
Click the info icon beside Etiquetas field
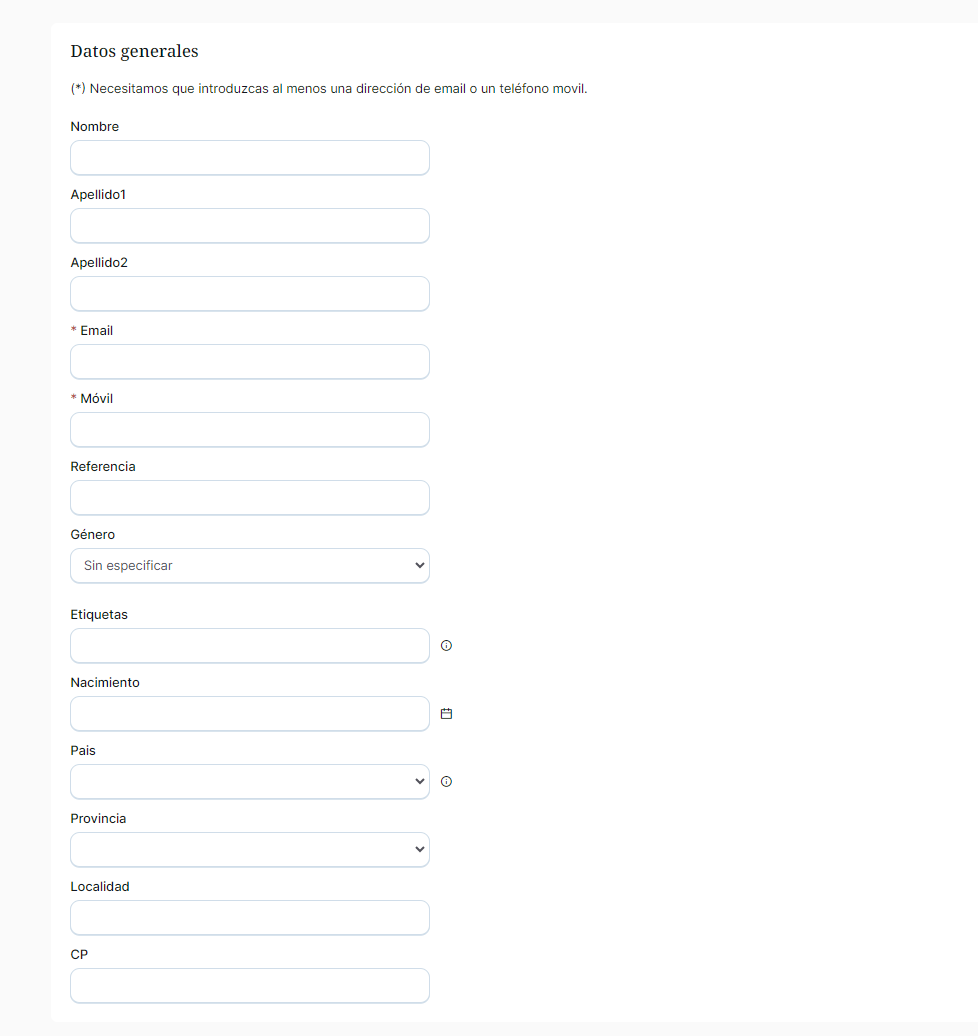[446, 646]
